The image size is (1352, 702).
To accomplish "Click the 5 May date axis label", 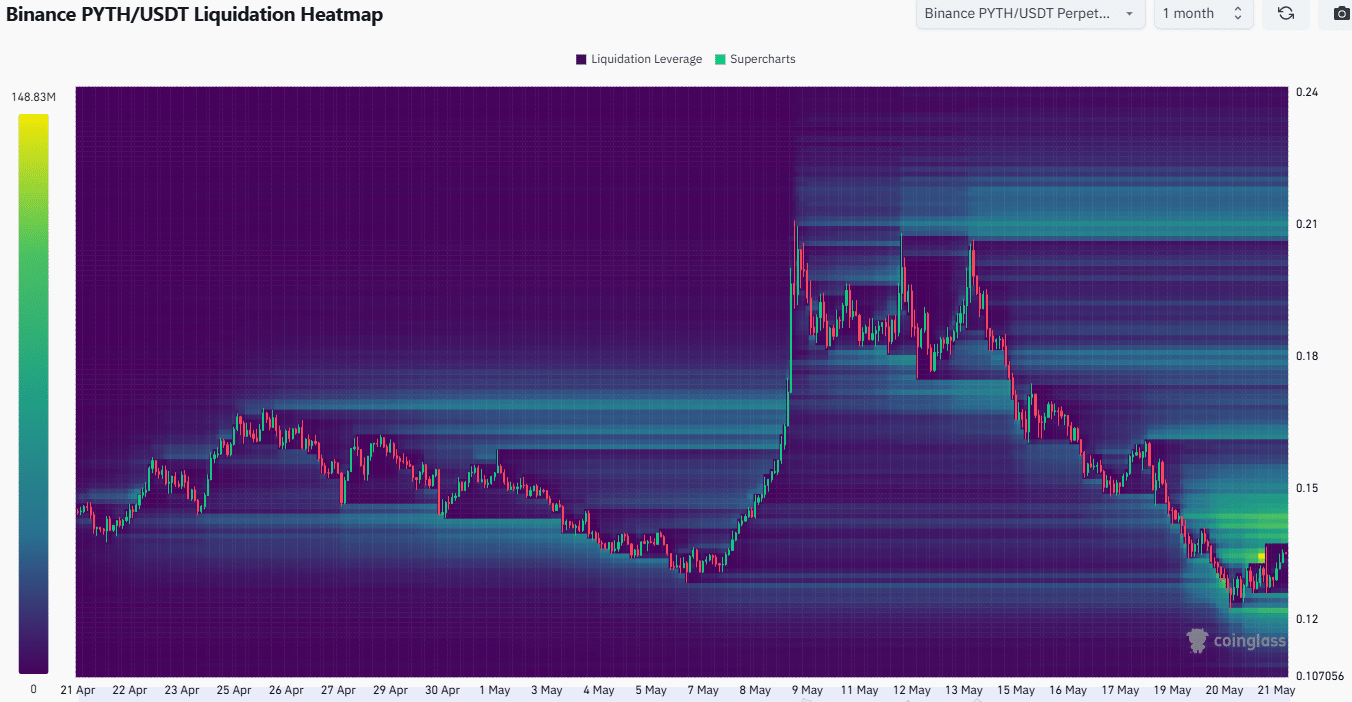I will click(650, 690).
